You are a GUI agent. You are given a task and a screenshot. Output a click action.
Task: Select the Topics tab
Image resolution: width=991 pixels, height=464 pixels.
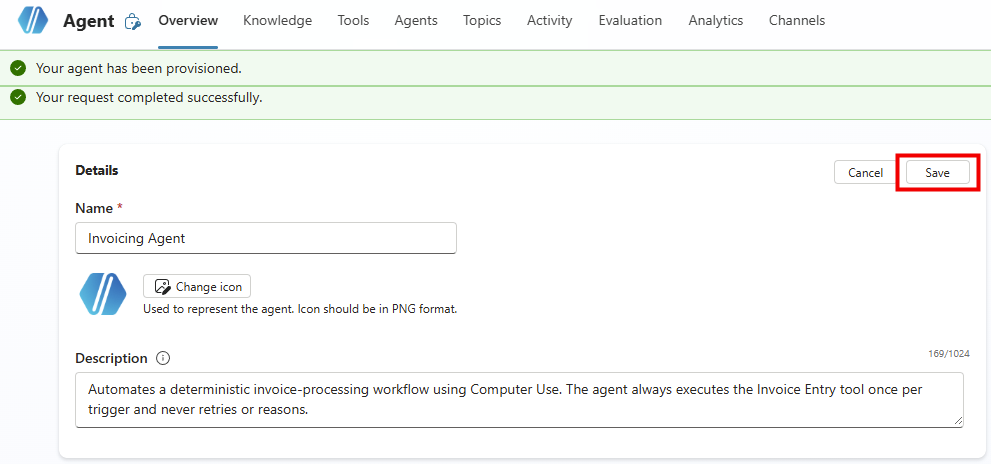click(482, 20)
